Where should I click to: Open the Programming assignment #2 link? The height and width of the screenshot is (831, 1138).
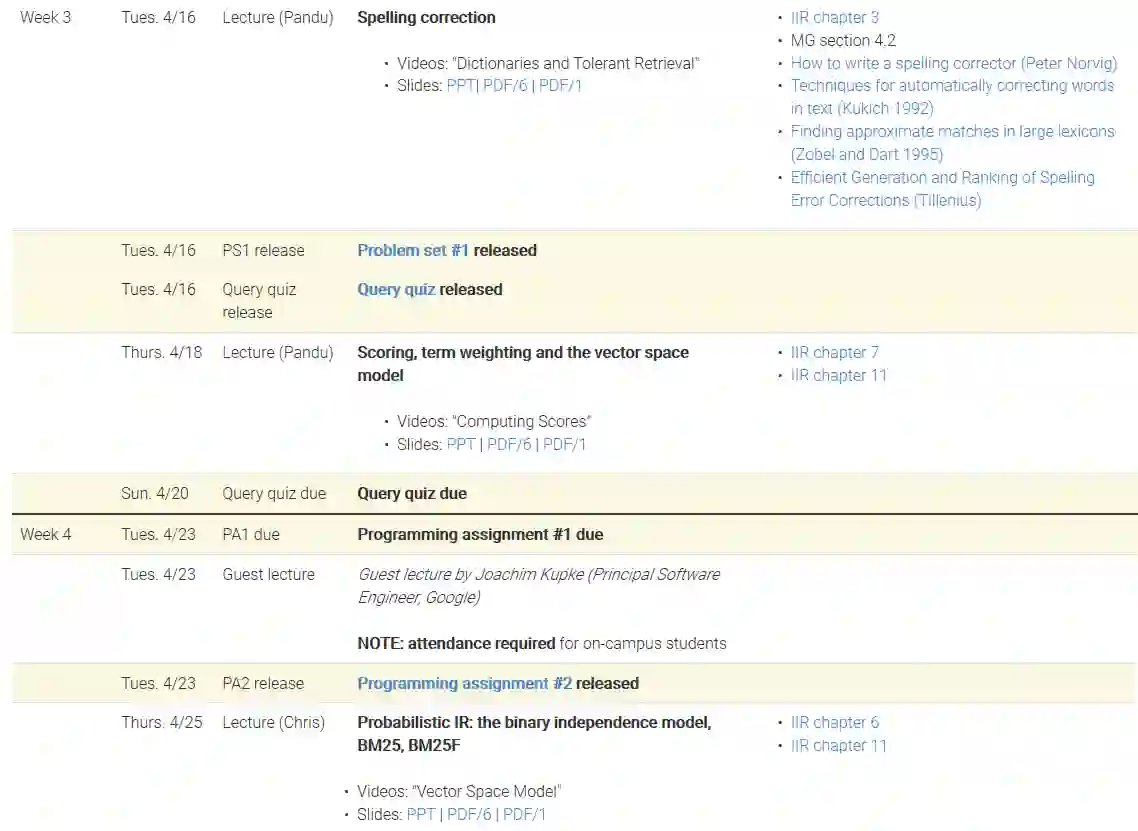point(464,683)
